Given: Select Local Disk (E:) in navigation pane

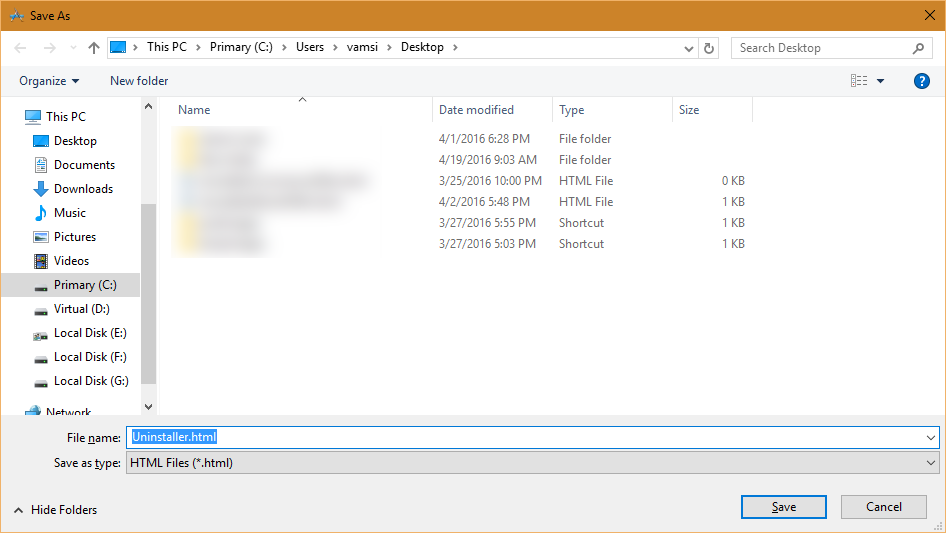Looking at the screenshot, I should coord(90,333).
